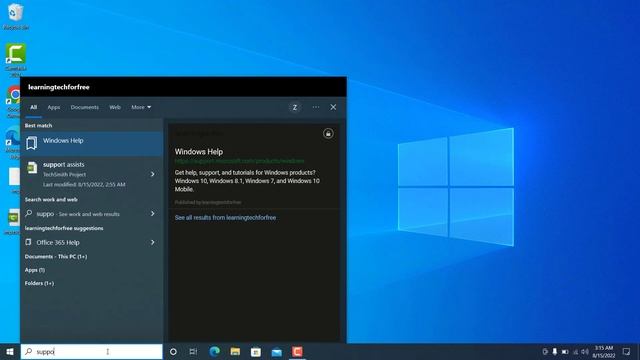The image size is (640, 360).
Task: Switch to Camtasia recorder on the taskbar
Action: coord(298,351)
